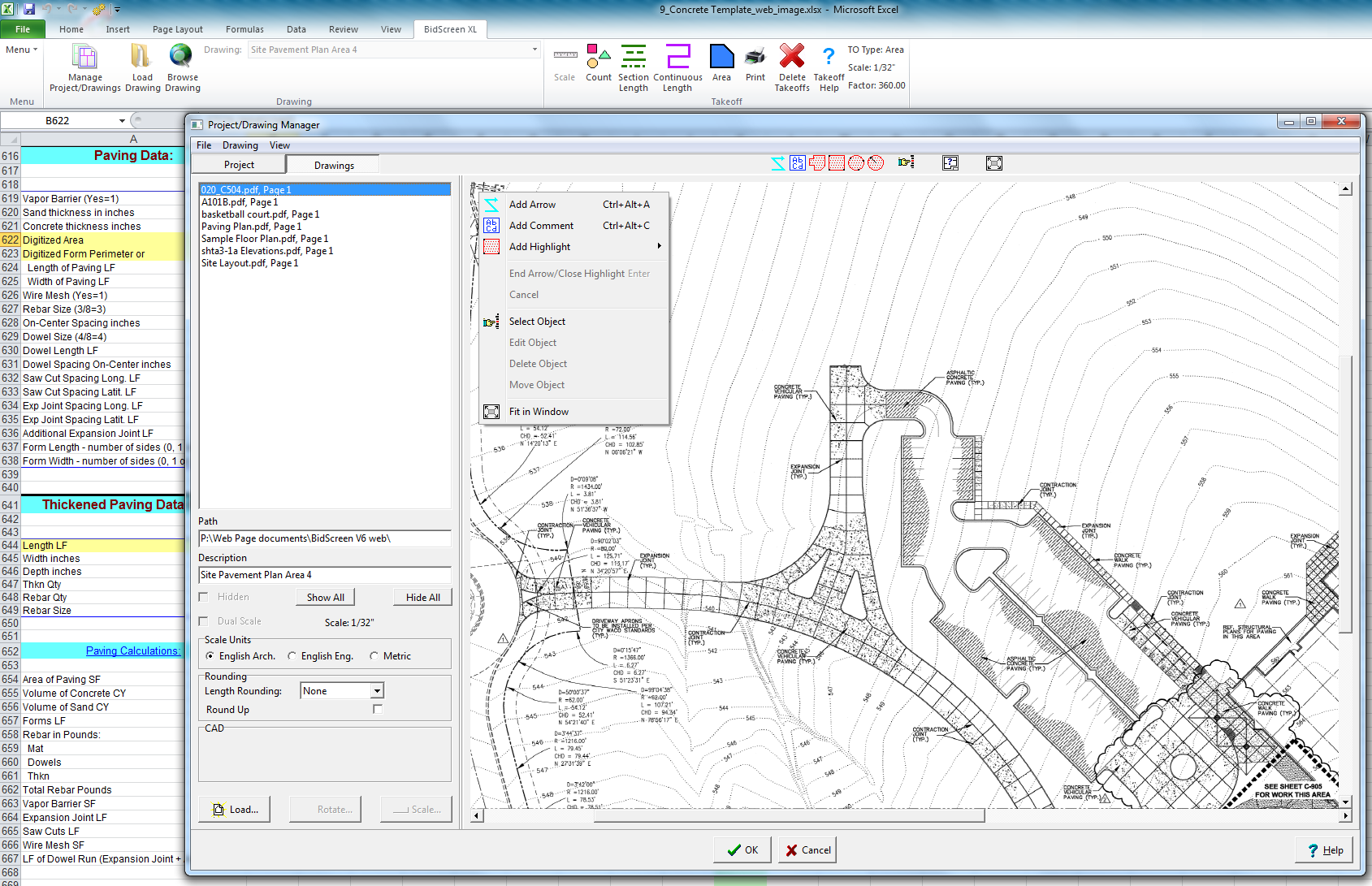Select the Metric scale units radio button

point(374,656)
